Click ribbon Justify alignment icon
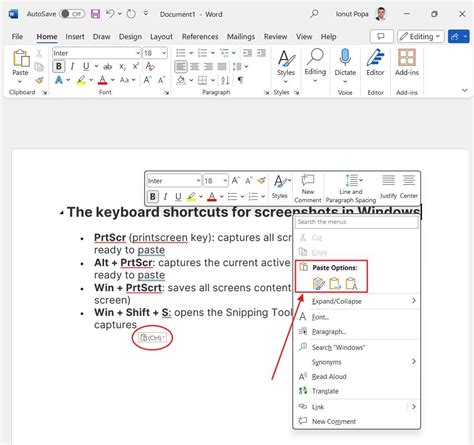 [222, 67]
